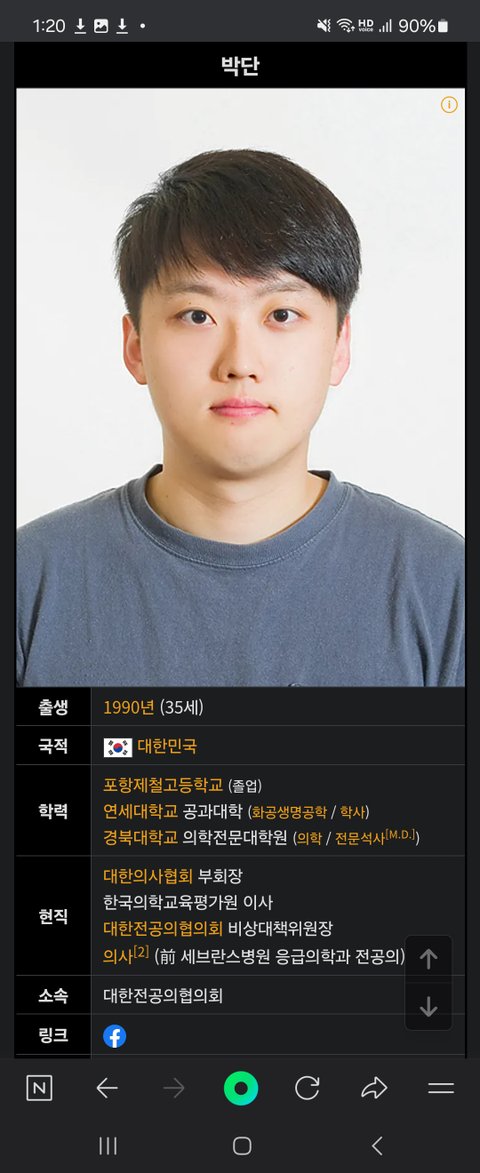480x1173 pixels.
Task: Open the 1990년 birth year link
Action: tap(129, 707)
